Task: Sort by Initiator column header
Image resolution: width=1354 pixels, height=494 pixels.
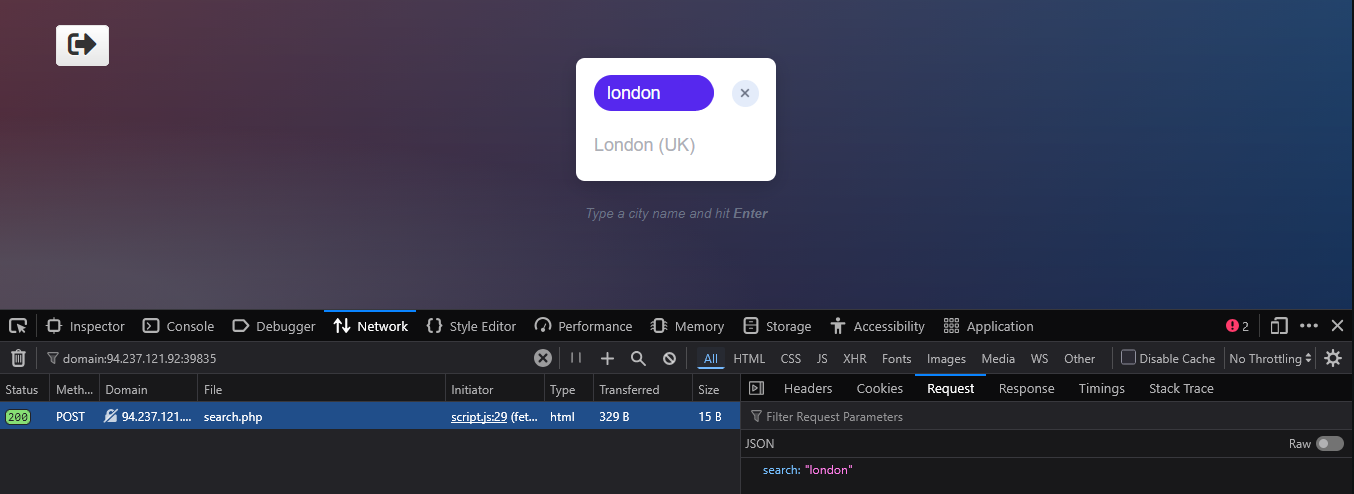Action: point(495,389)
